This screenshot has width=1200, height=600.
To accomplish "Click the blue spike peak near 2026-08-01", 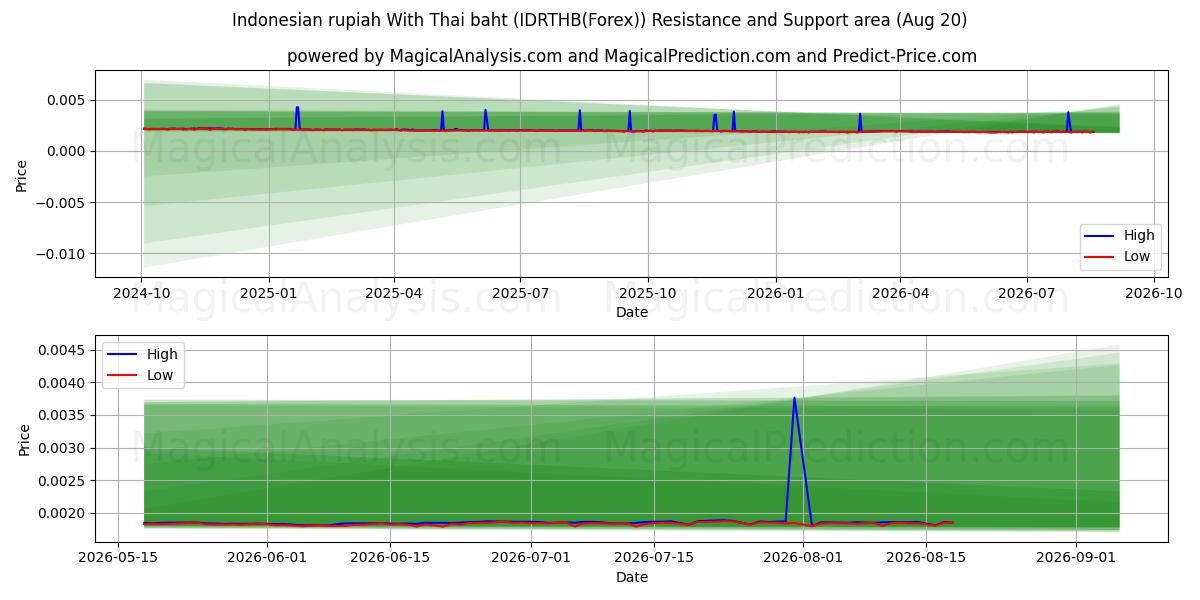I will coord(794,398).
